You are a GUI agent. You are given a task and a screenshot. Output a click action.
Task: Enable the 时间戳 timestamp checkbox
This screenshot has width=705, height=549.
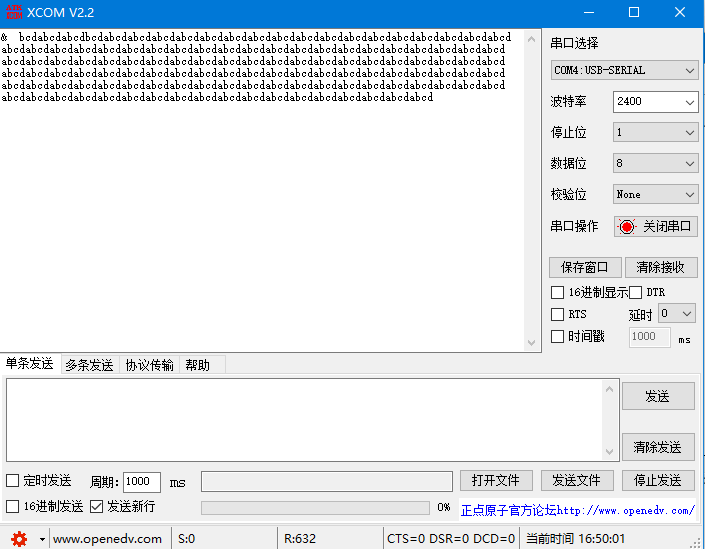pos(558,336)
